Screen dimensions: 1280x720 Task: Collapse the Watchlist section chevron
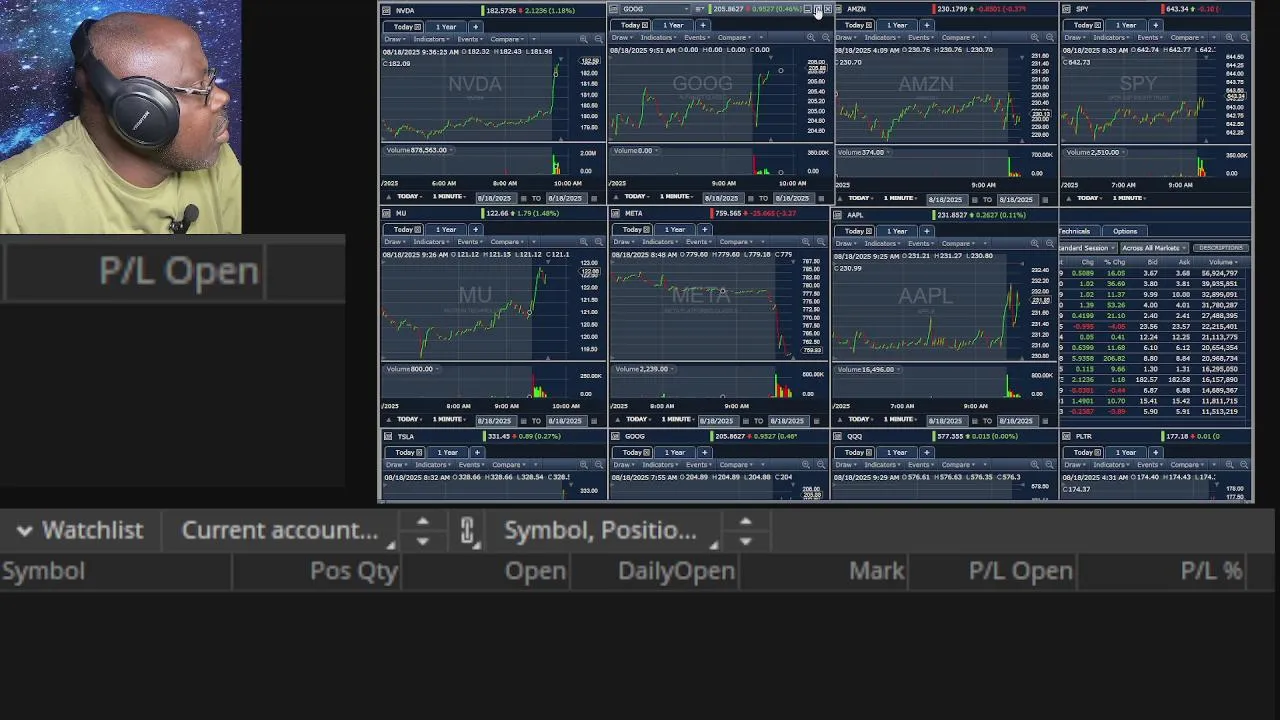[x=25, y=531]
